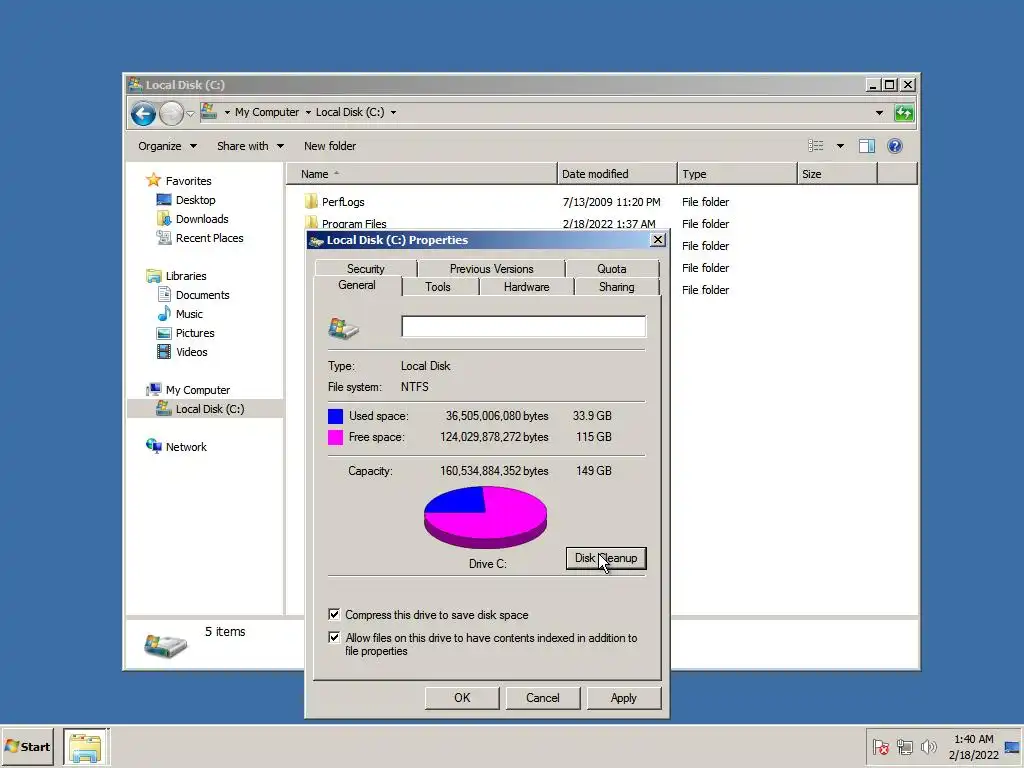Screen dimensions: 1024x768
Task: Toggle the preview pane icon
Action: pyautogui.click(x=867, y=146)
